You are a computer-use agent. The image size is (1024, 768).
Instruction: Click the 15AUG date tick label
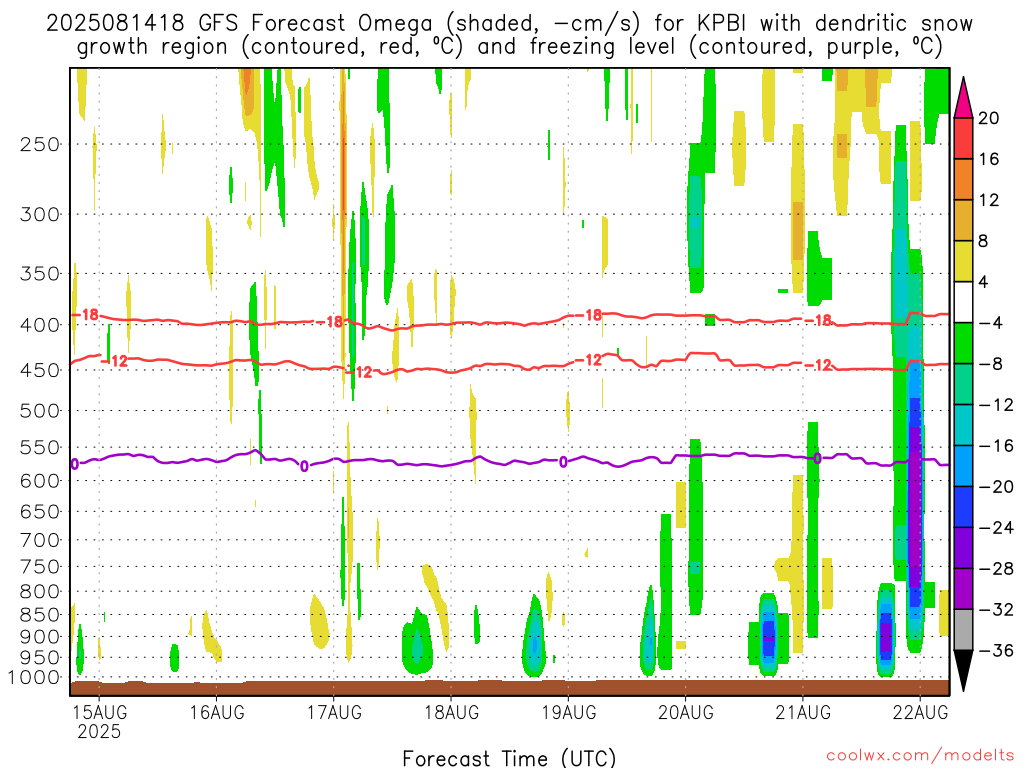[x=99, y=712]
